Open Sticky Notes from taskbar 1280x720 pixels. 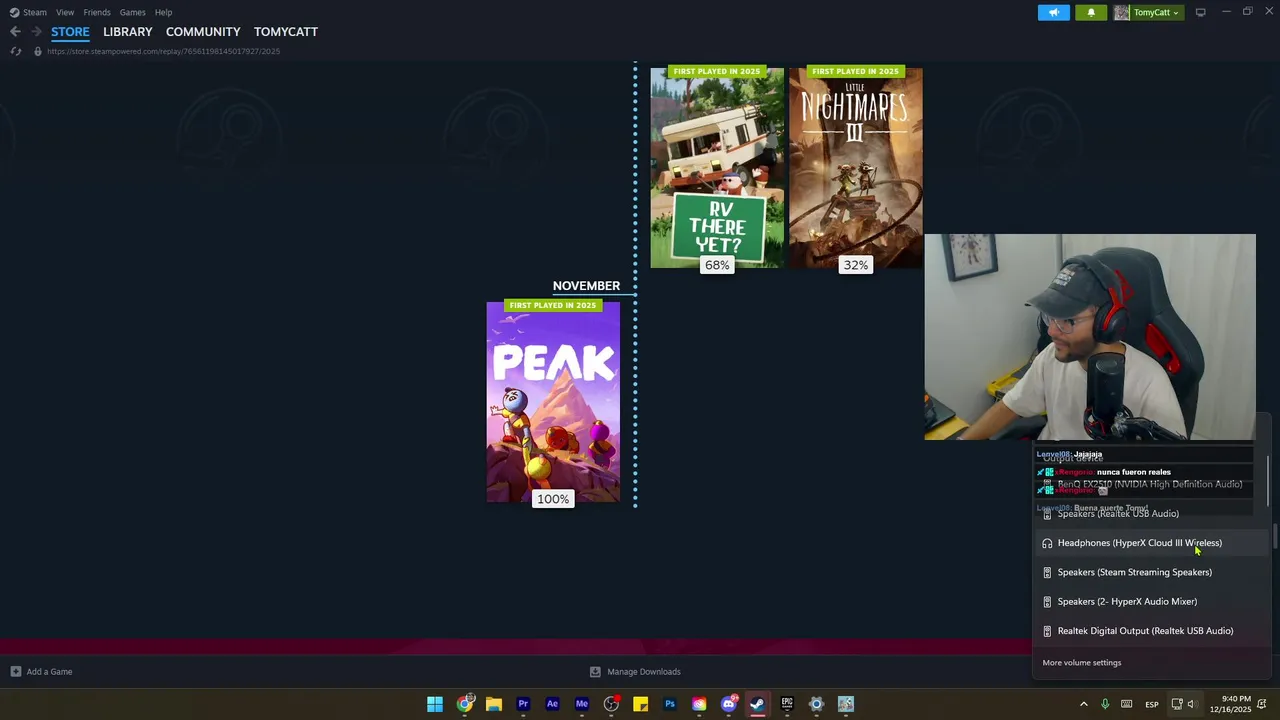pos(640,704)
